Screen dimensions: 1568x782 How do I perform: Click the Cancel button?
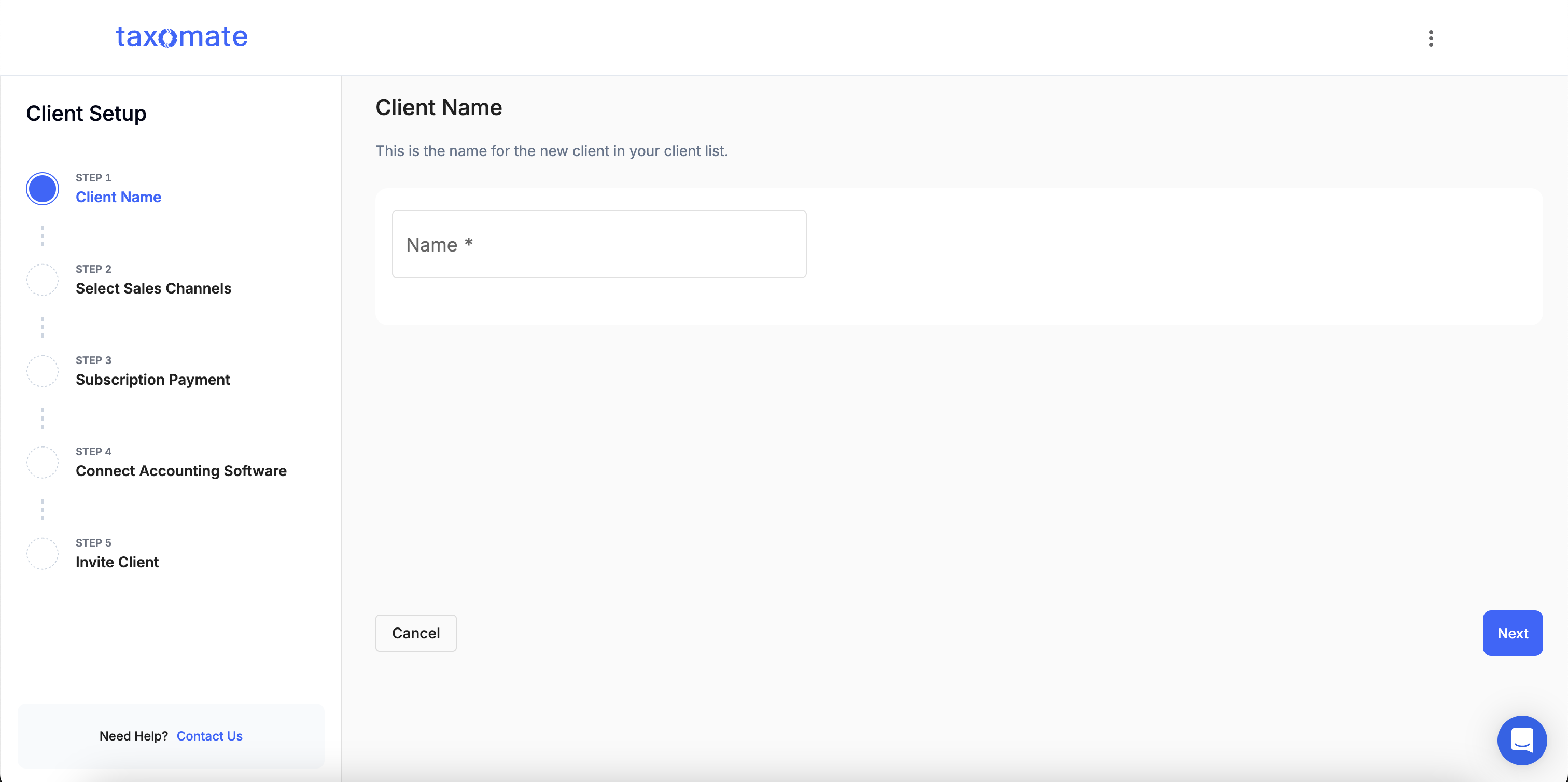coord(416,633)
